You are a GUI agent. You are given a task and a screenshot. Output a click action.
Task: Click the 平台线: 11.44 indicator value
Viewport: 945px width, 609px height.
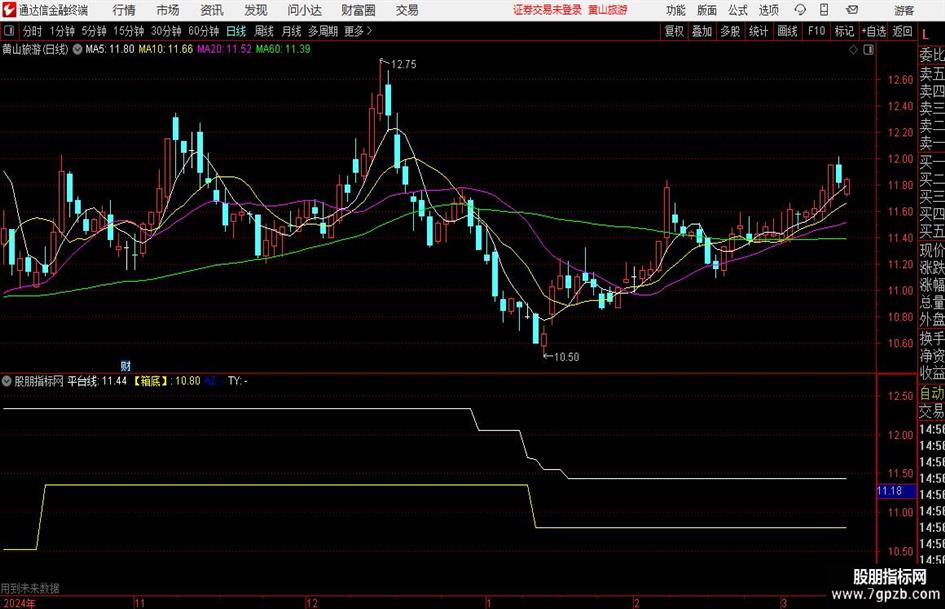tap(97, 381)
